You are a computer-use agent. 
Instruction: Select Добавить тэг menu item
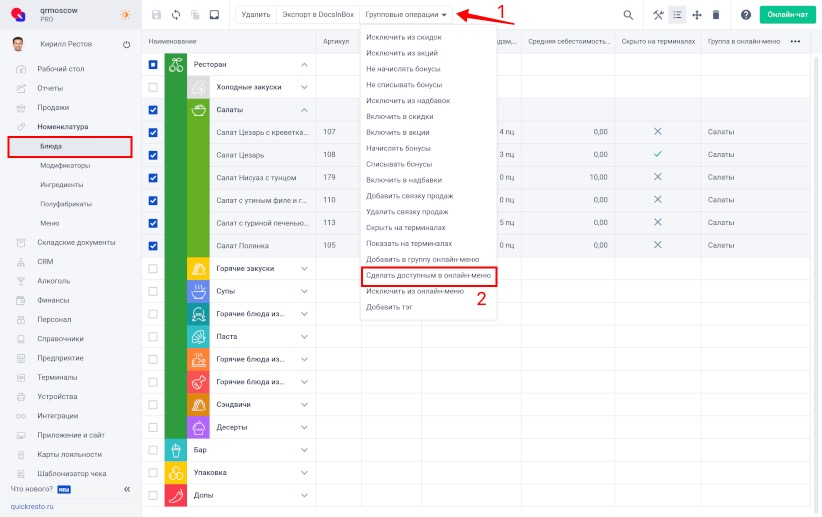(x=389, y=307)
